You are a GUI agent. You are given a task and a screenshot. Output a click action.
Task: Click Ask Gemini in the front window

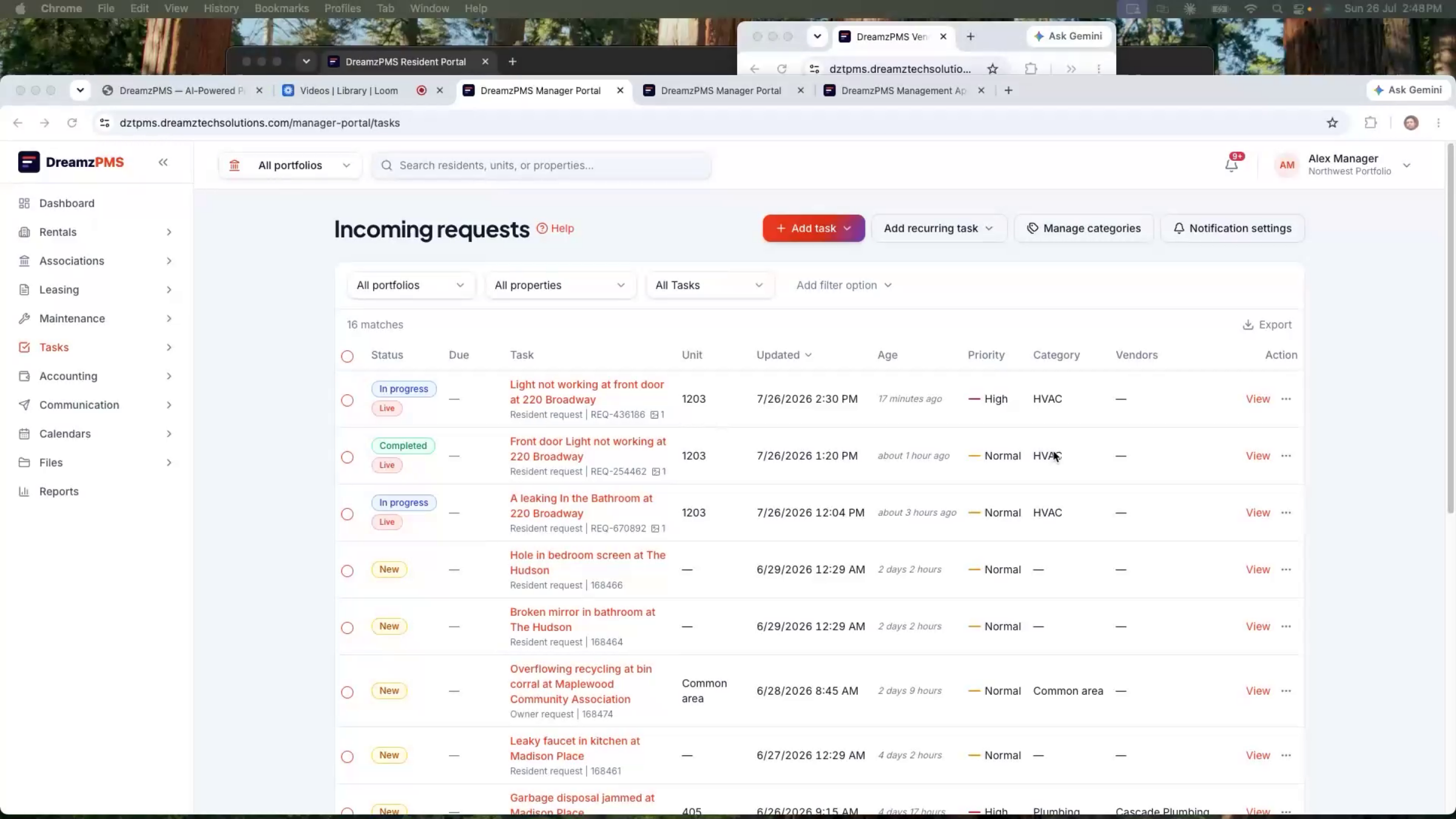click(x=1409, y=90)
